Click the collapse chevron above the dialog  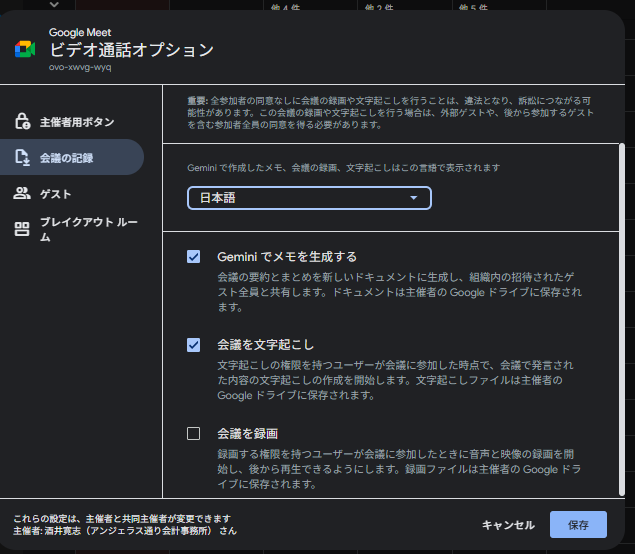click(x=54, y=4)
